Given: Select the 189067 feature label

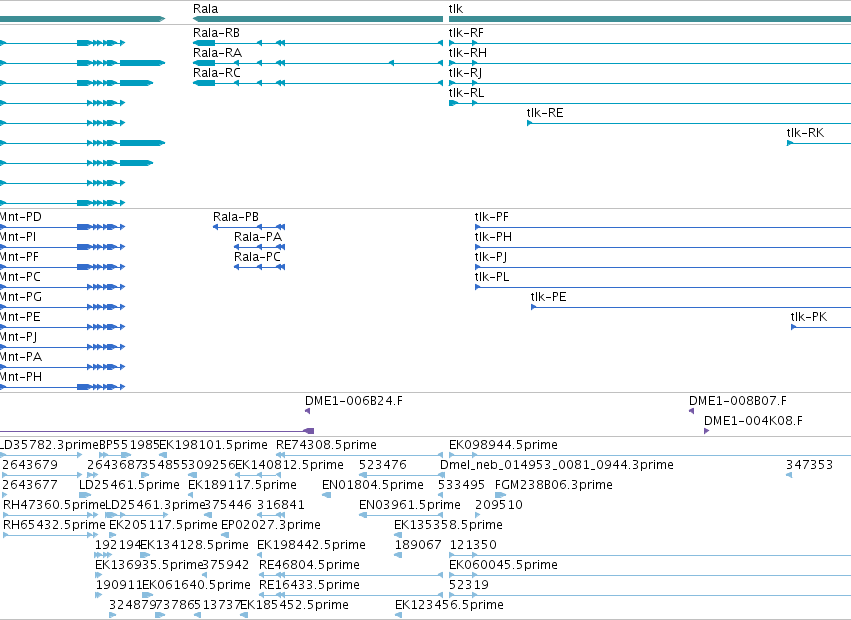Looking at the screenshot, I should (x=418, y=545).
